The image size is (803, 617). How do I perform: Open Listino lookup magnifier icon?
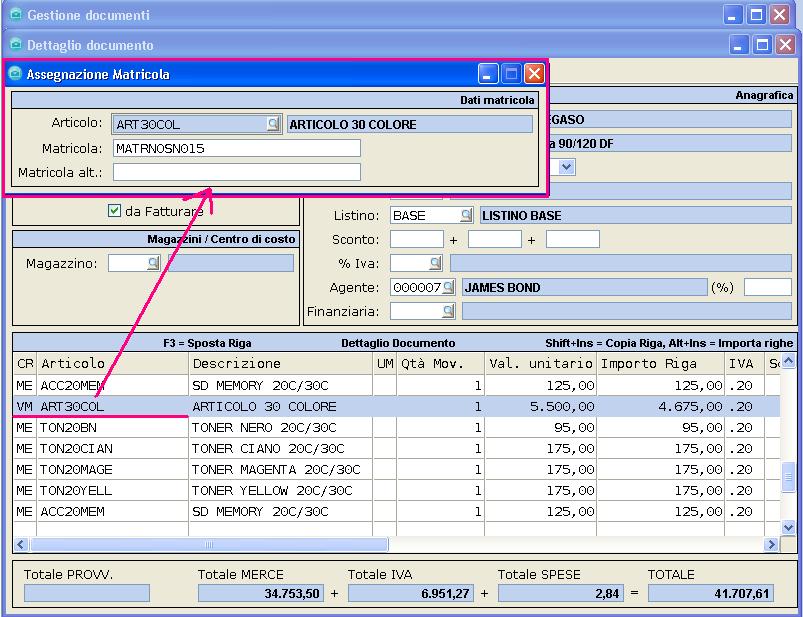[466, 215]
